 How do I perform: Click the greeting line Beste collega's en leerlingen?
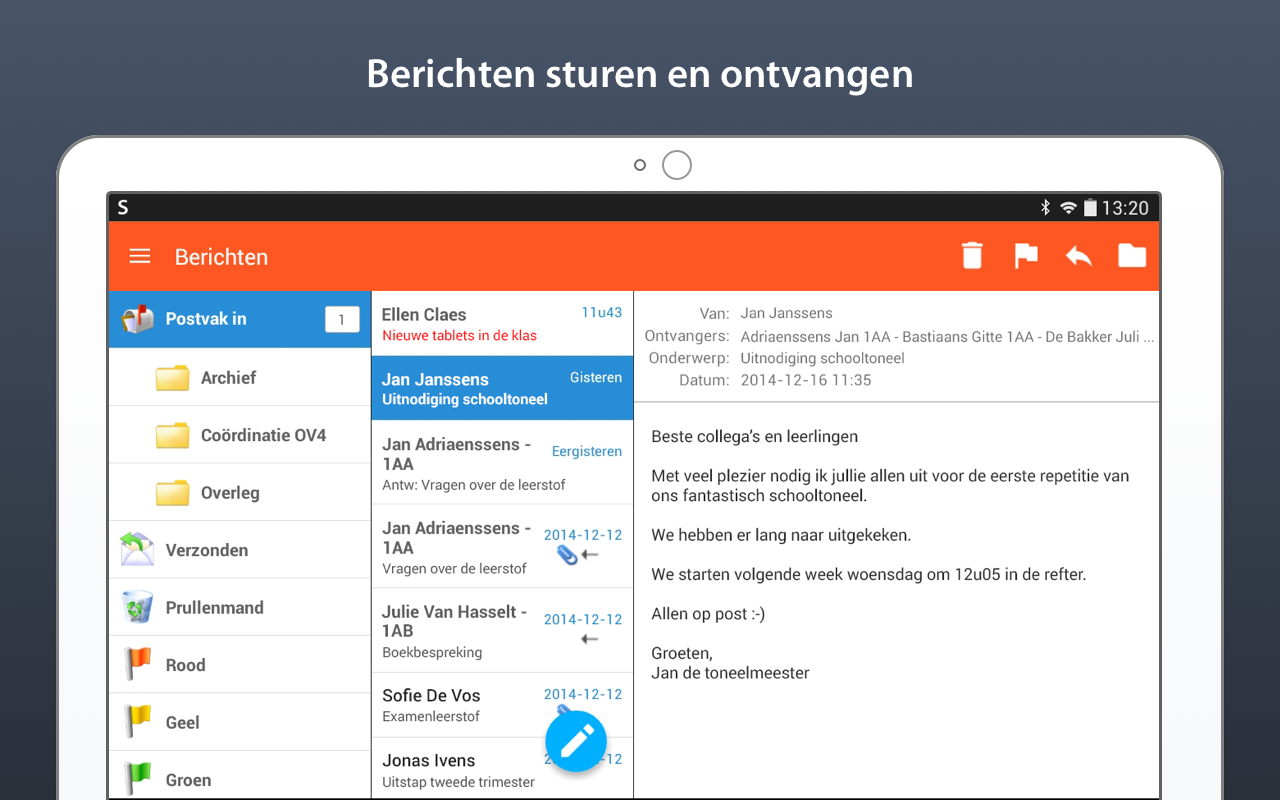[x=755, y=437]
